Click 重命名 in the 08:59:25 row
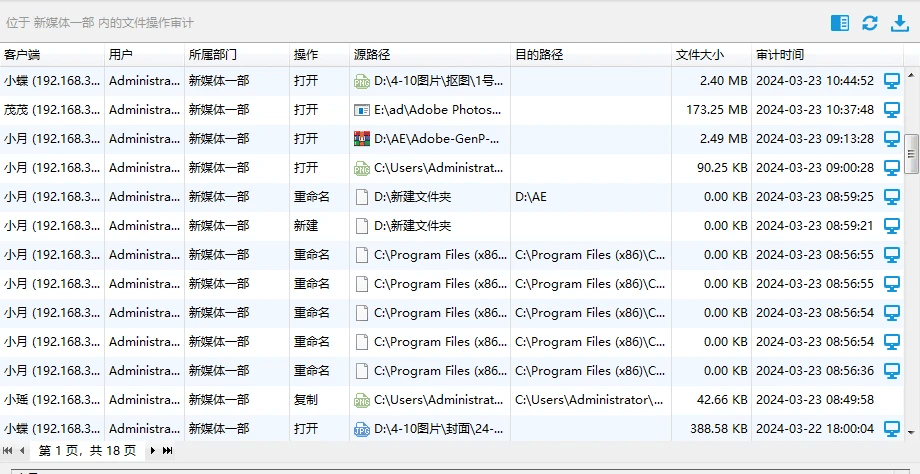 (x=312, y=197)
